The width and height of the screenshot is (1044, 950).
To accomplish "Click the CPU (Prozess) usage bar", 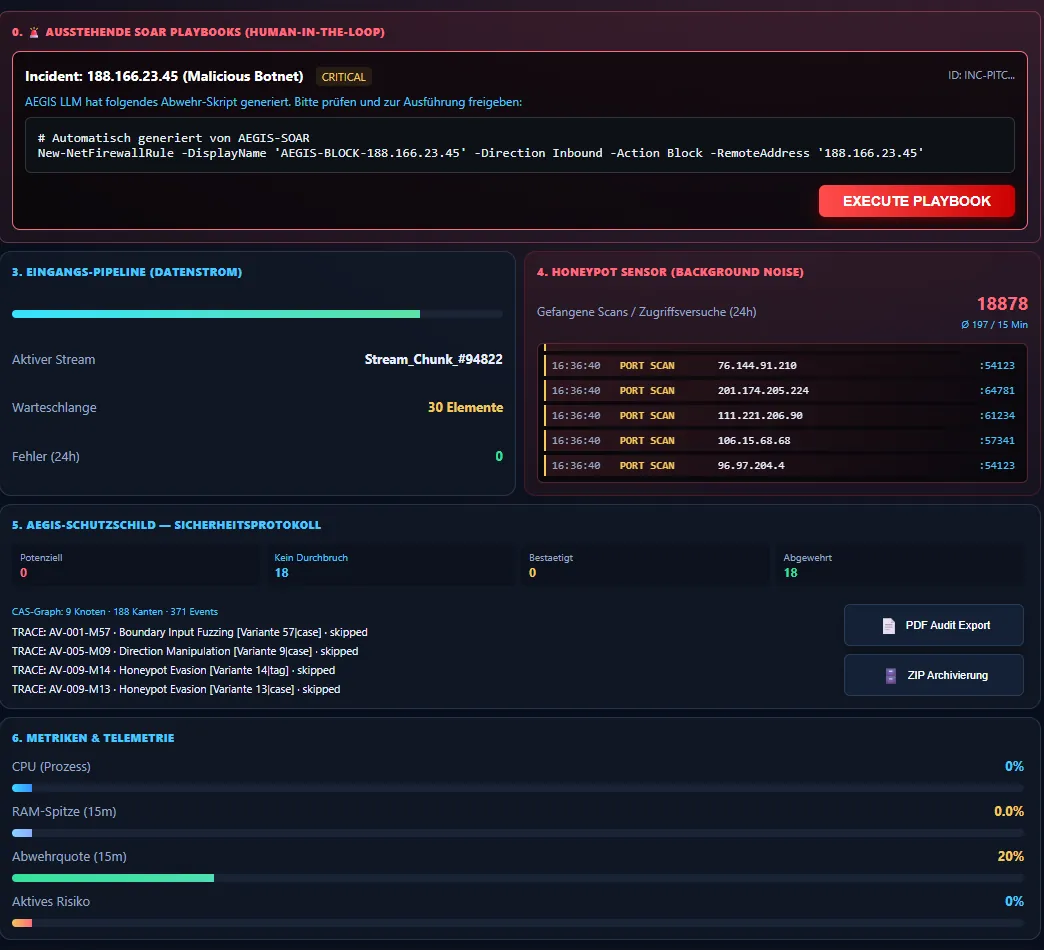I will [517, 788].
